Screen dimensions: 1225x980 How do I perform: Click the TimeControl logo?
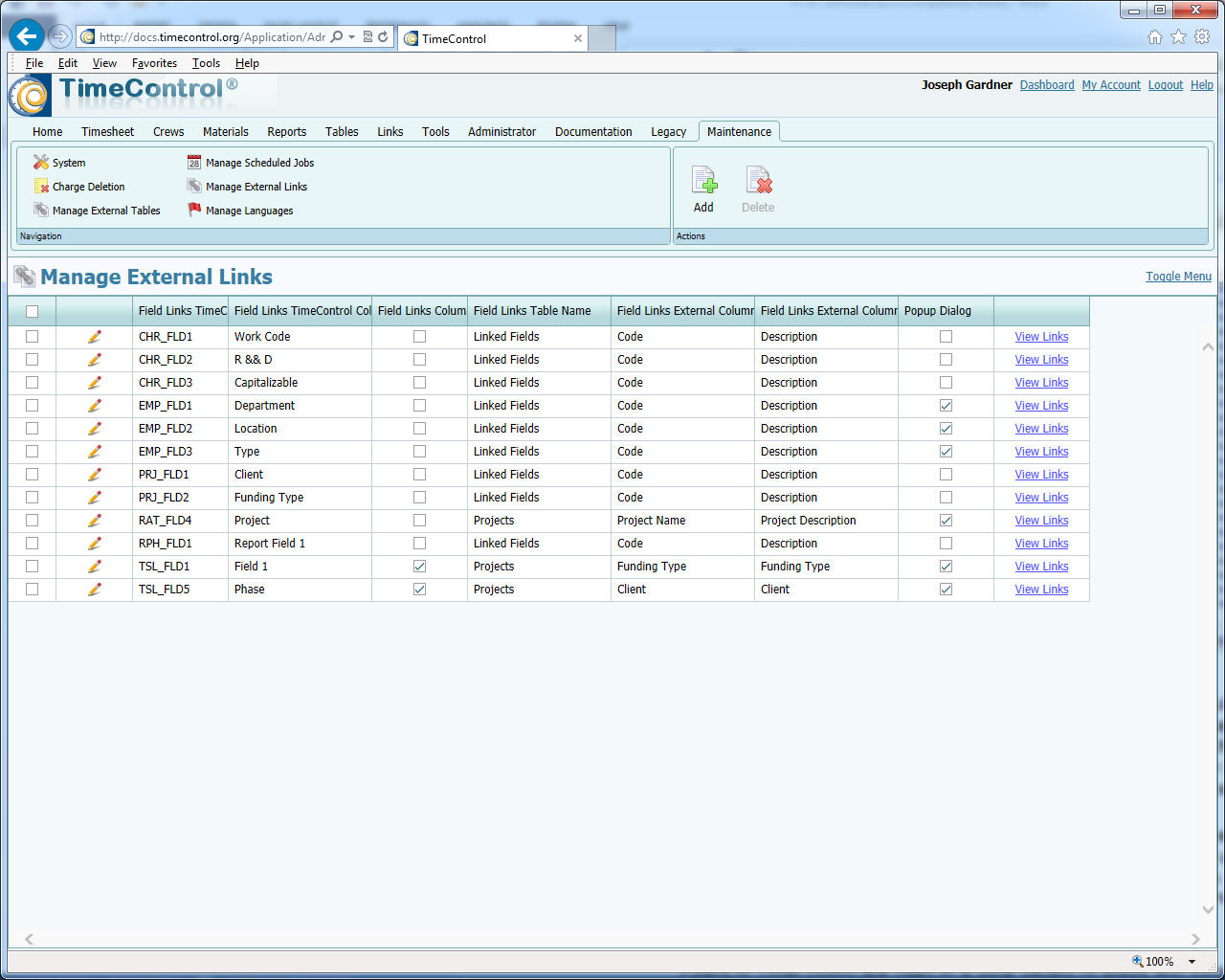(x=123, y=95)
